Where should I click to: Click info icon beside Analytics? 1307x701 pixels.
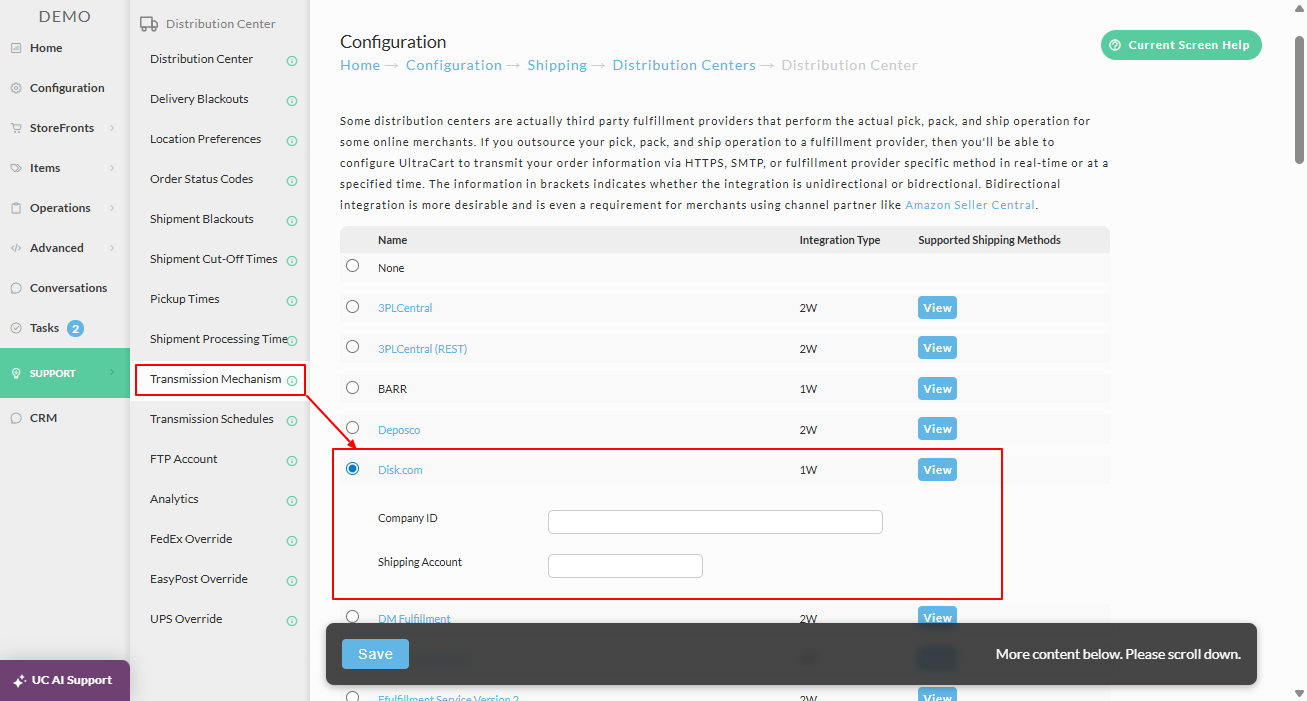[292, 501]
